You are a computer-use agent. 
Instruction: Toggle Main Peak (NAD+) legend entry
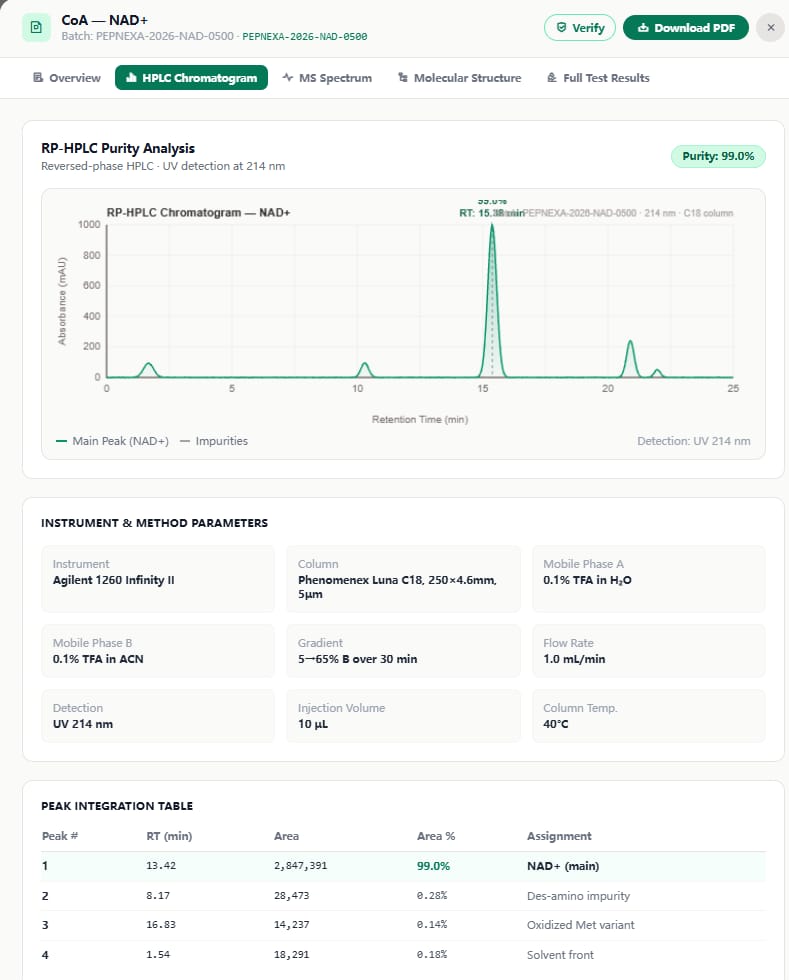[113, 441]
